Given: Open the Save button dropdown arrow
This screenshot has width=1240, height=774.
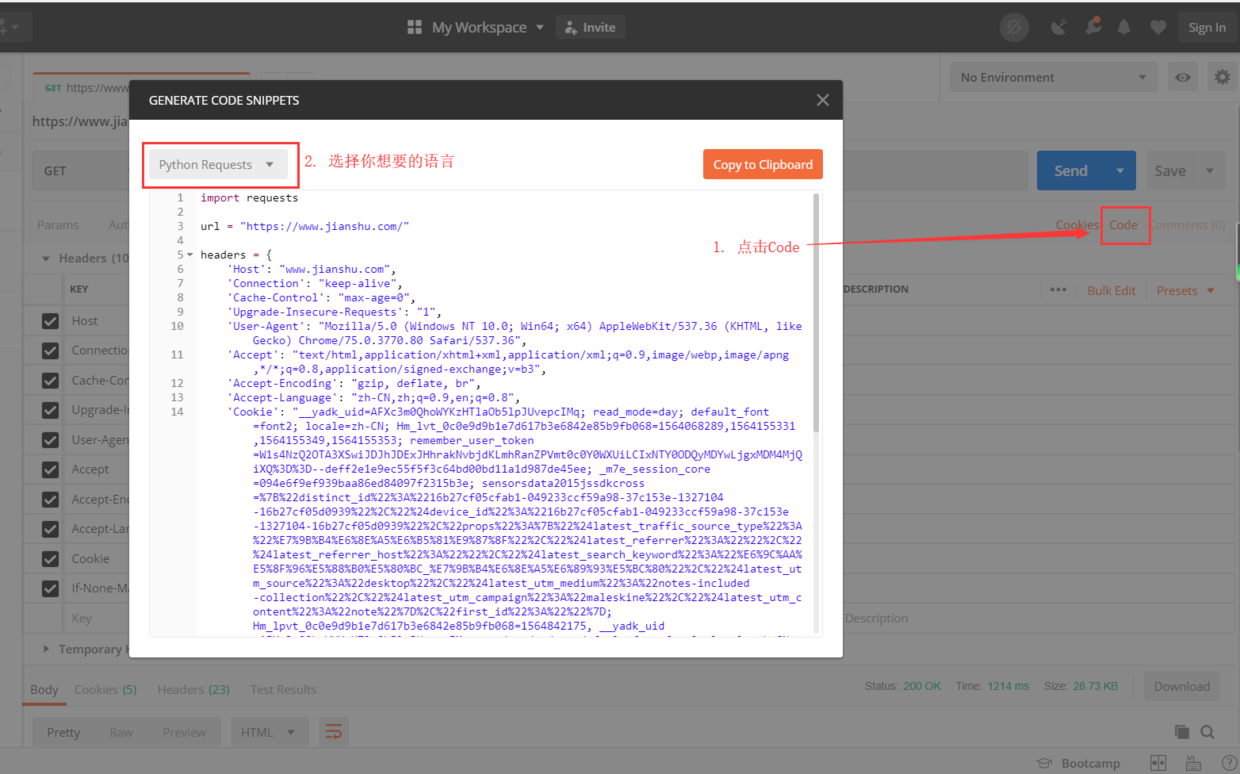Looking at the screenshot, I should (x=1210, y=171).
